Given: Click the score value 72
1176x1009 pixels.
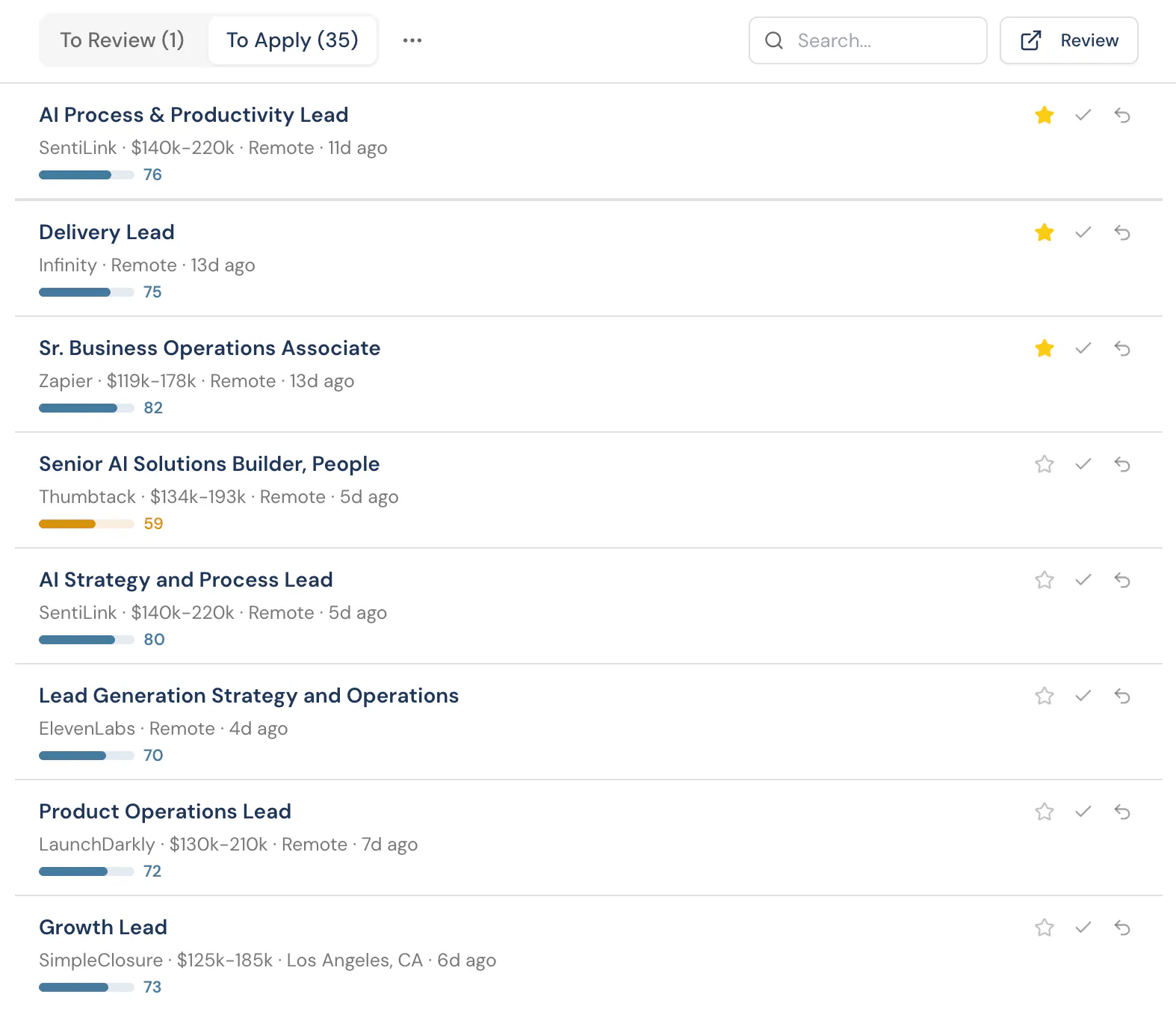Looking at the screenshot, I should 152,871.
